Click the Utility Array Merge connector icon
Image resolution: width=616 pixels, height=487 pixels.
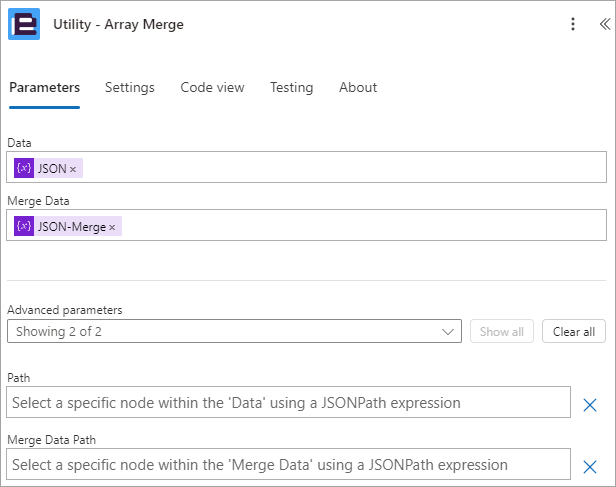tap(24, 24)
